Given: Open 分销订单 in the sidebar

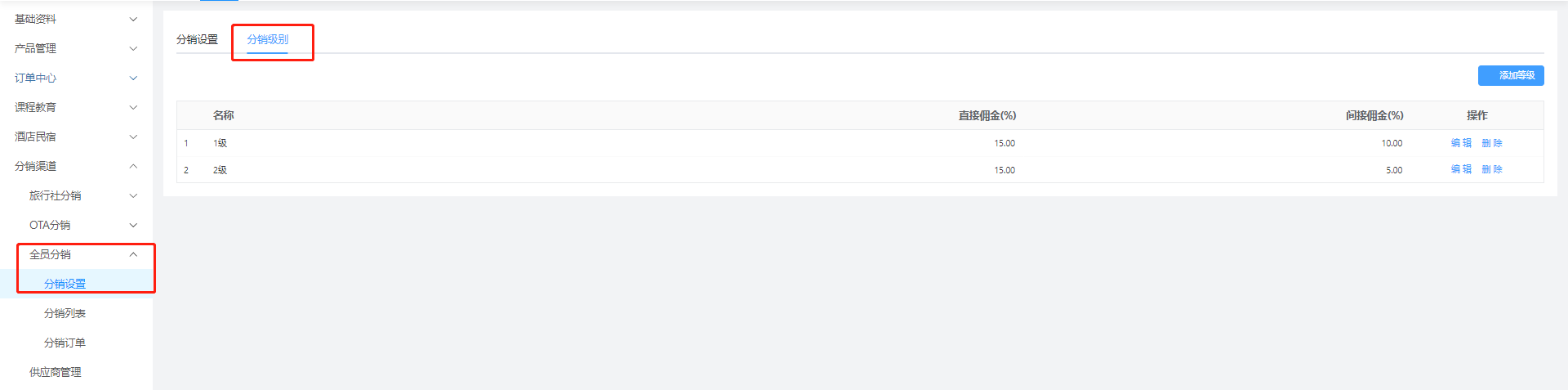Looking at the screenshot, I should point(65,343).
